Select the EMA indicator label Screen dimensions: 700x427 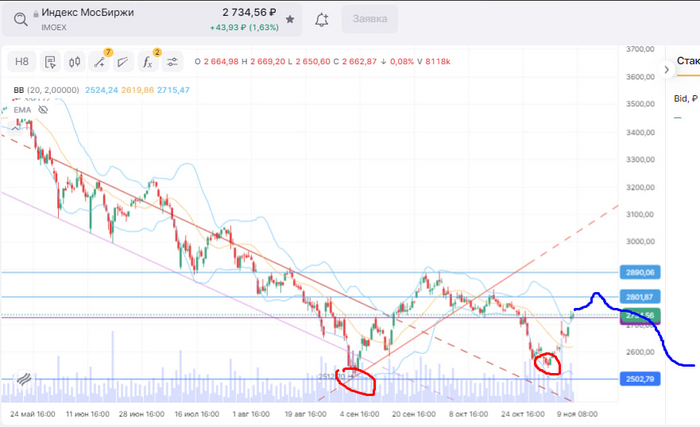[22, 110]
